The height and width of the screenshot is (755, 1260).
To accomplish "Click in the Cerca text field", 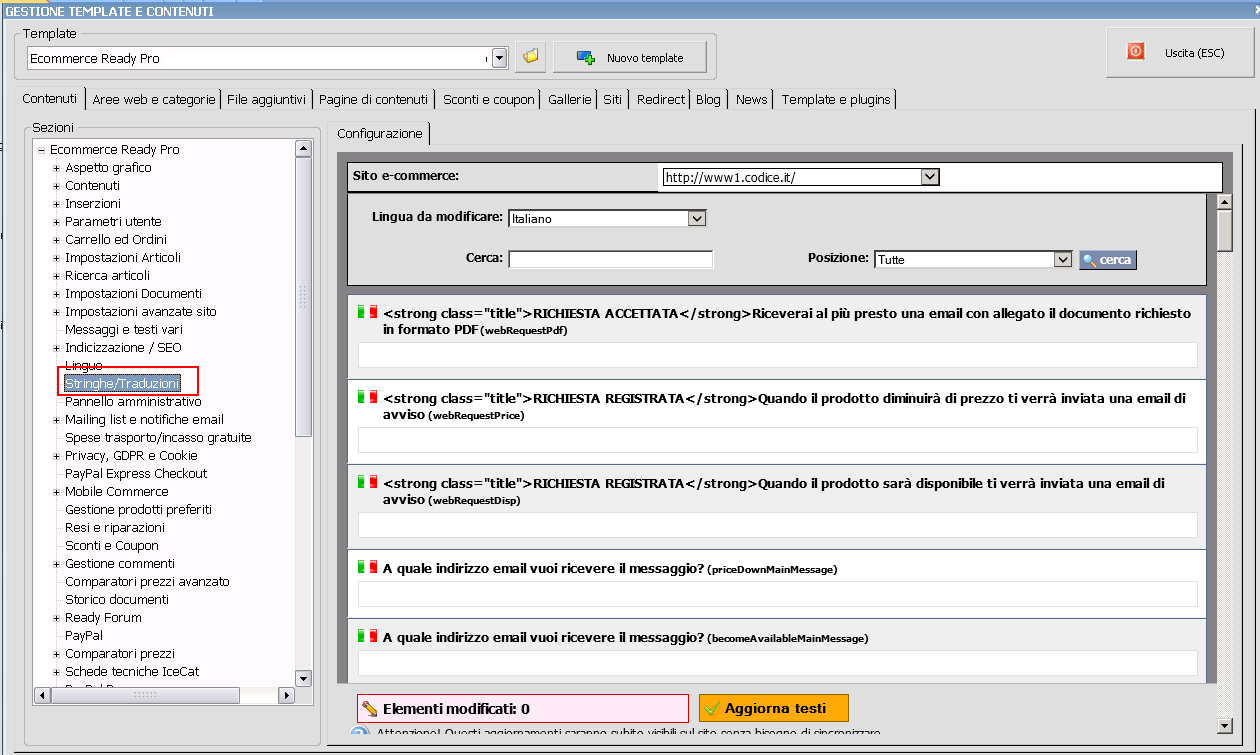I will point(610,259).
